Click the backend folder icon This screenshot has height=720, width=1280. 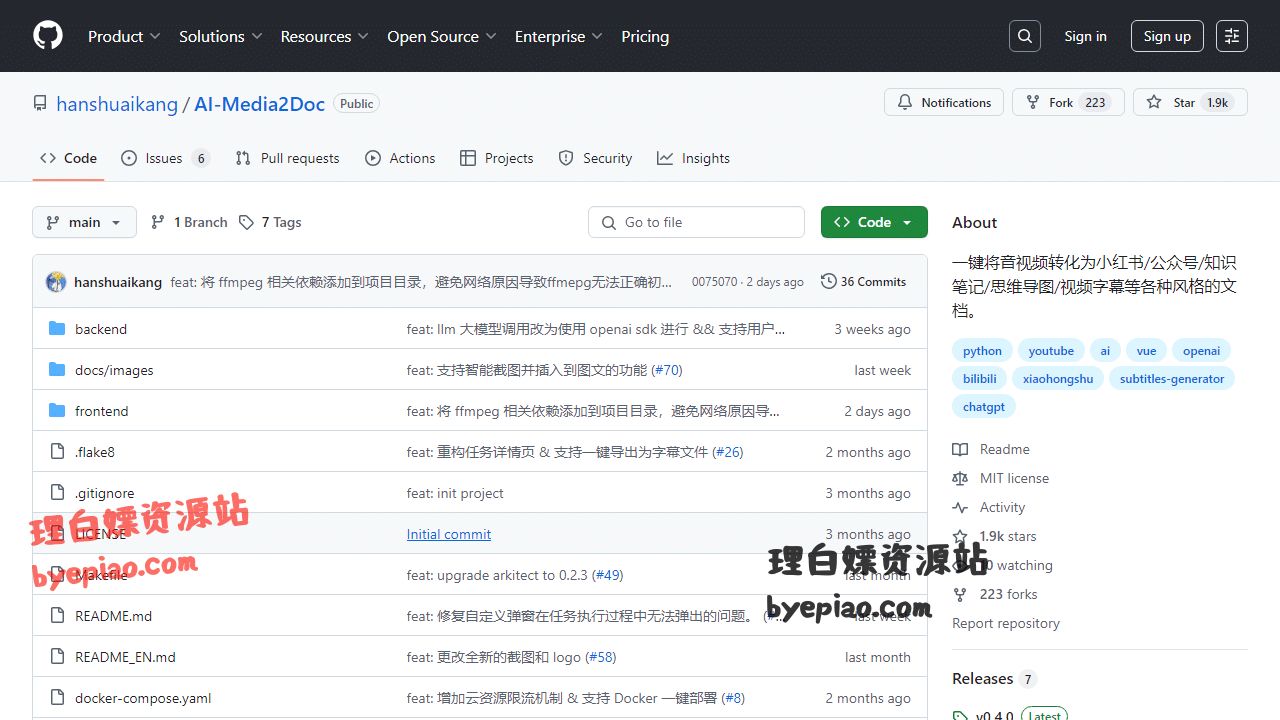pyautogui.click(x=57, y=328)
